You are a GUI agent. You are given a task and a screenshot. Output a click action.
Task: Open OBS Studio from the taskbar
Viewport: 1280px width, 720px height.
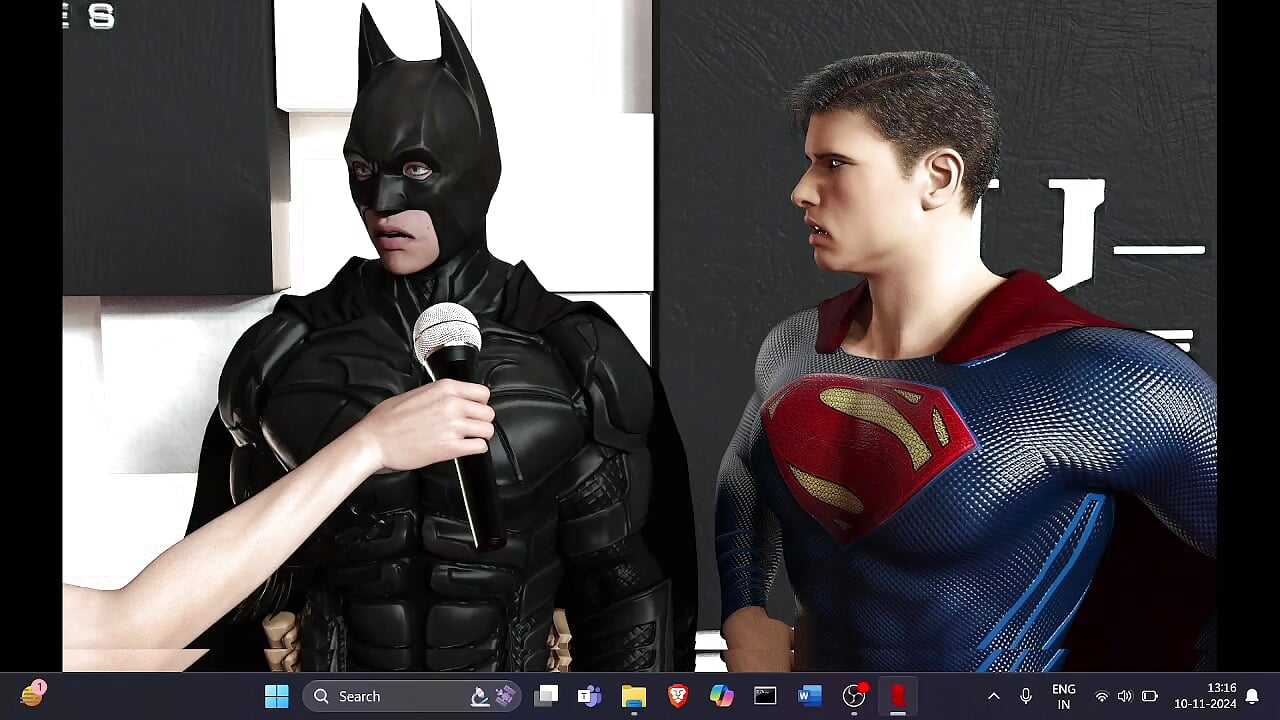[854, 696]
